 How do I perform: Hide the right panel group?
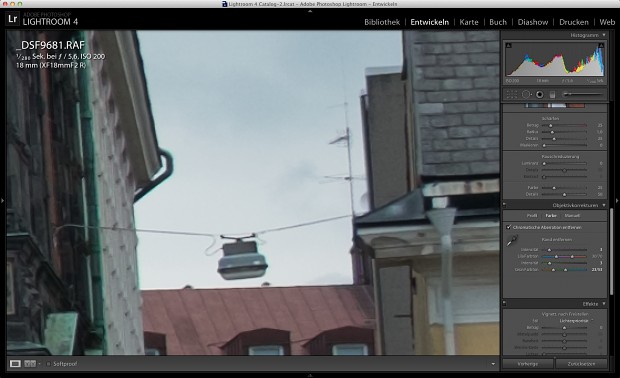coord(617,200)
